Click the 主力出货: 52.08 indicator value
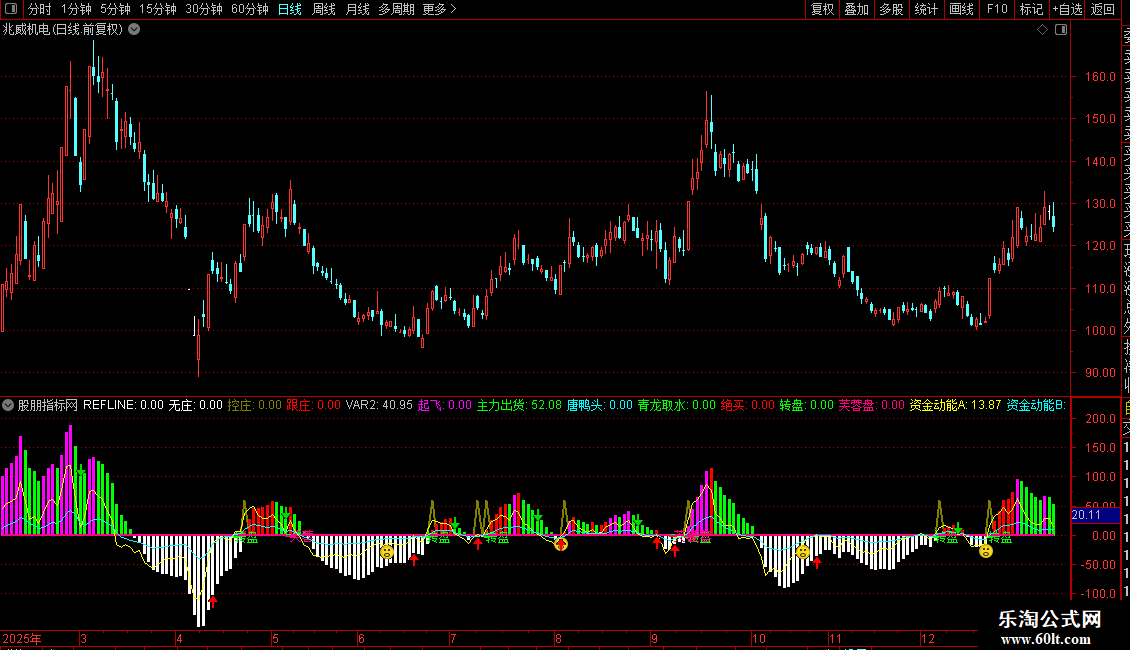 coord(519,405)
